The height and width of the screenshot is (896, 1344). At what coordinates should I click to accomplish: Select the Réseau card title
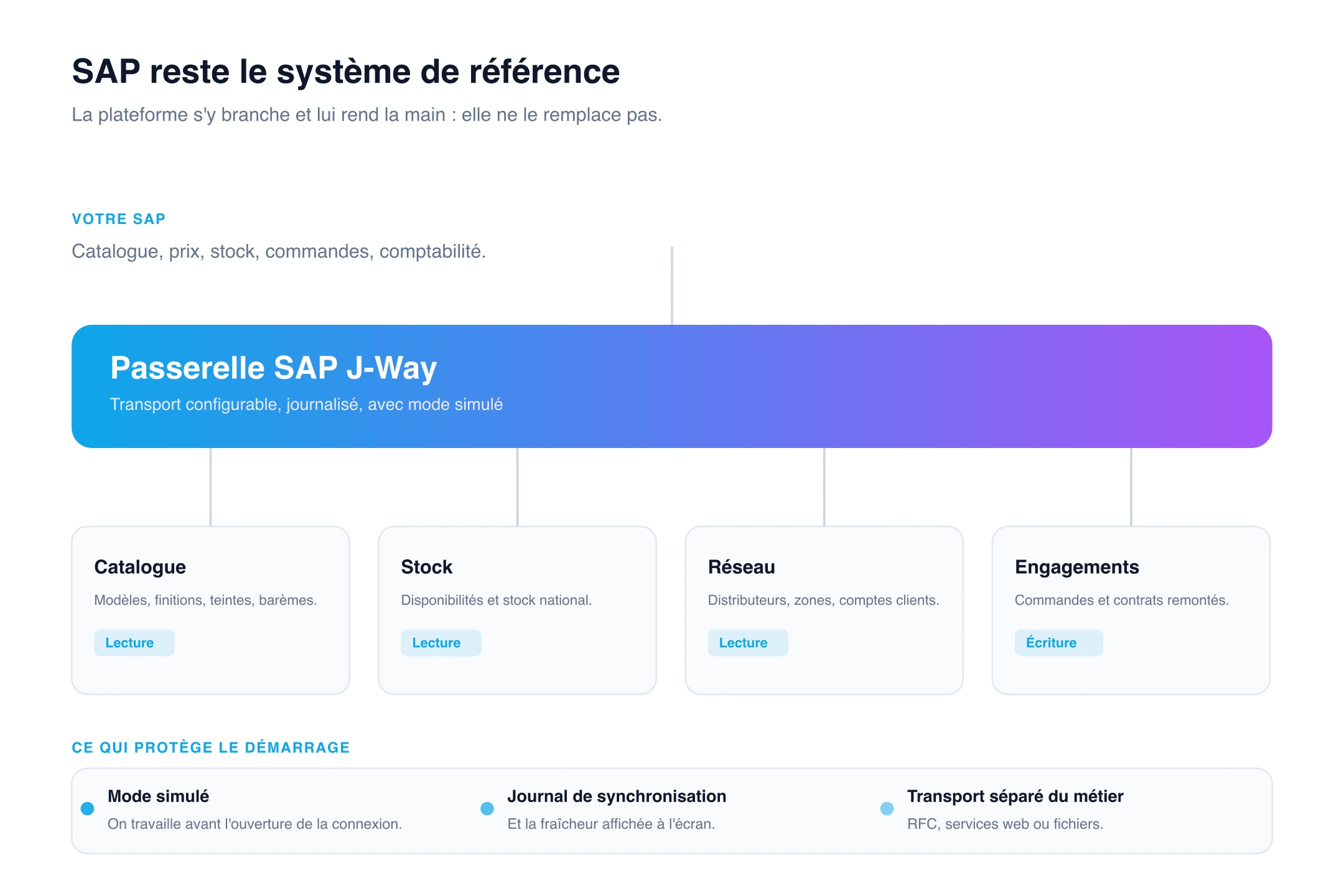pyautogui.click(x=742, y=567)
